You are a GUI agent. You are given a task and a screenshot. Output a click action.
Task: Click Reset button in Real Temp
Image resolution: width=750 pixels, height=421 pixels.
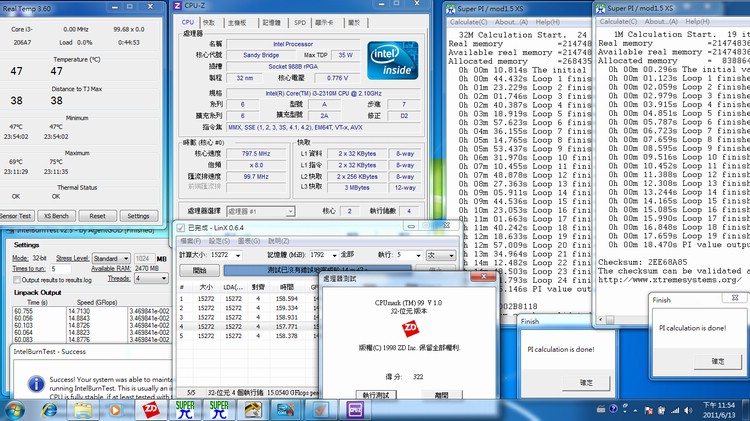(x=98, y=216)
